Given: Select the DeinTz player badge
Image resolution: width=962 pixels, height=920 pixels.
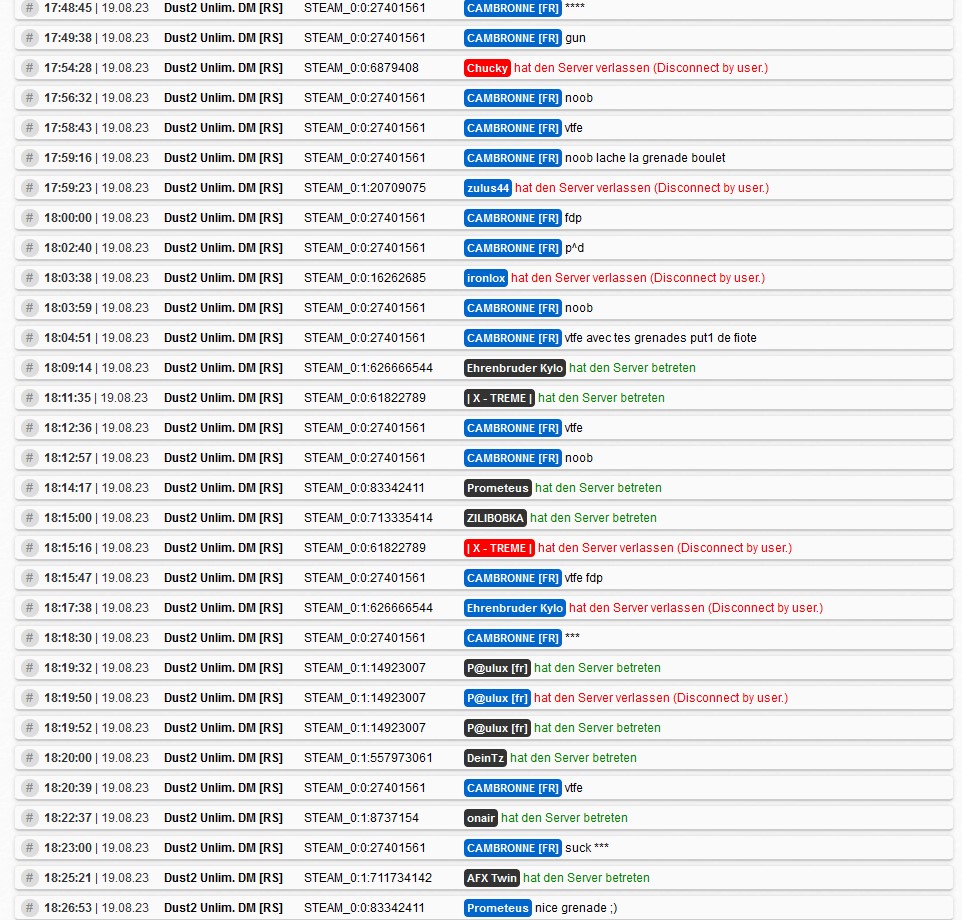Looking at the screenshot, I should (485, 759).
